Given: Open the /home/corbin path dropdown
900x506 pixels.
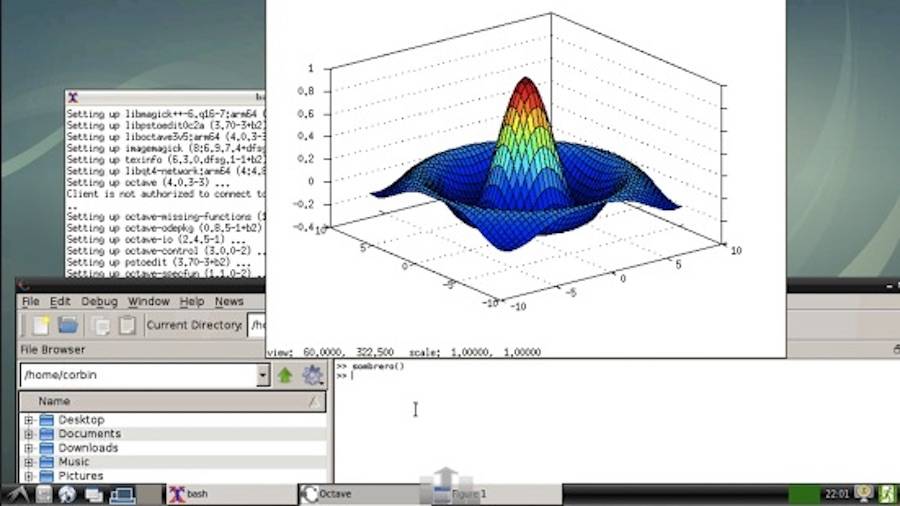Looking at the screenshot, I should click(263, 376).
